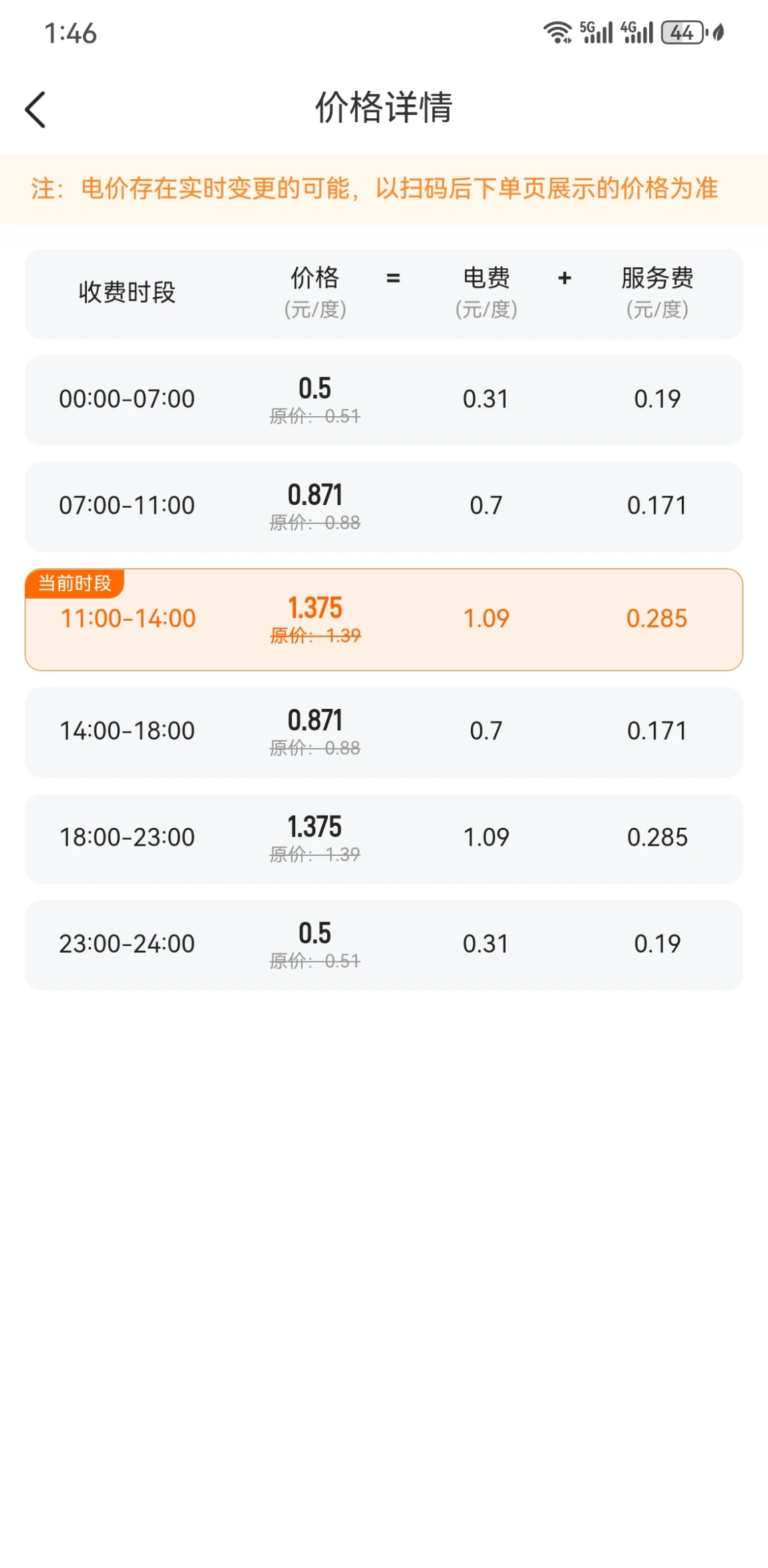Tap the 收费时段 column header
The width and height of the screenshot is (768, 1568).
point(127,292)
